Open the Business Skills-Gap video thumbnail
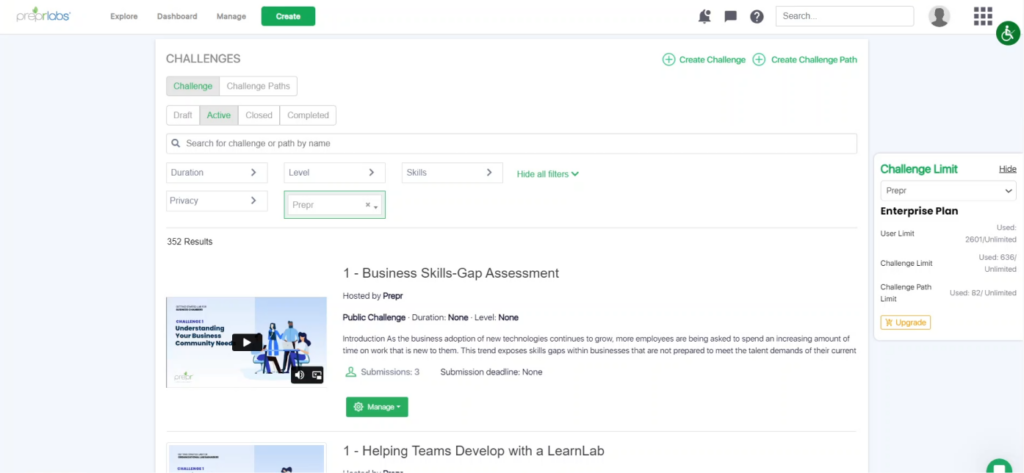 point(246,342)
